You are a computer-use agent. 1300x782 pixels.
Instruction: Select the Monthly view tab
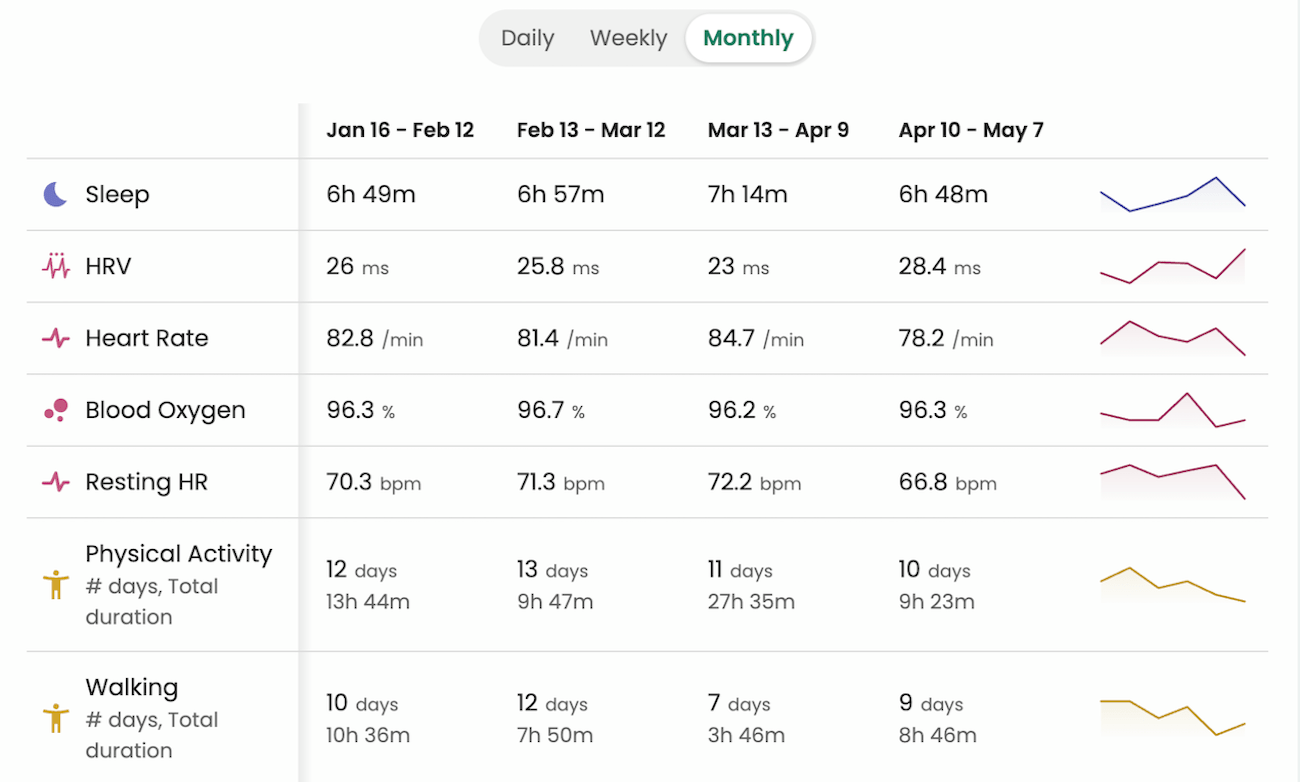748,38
